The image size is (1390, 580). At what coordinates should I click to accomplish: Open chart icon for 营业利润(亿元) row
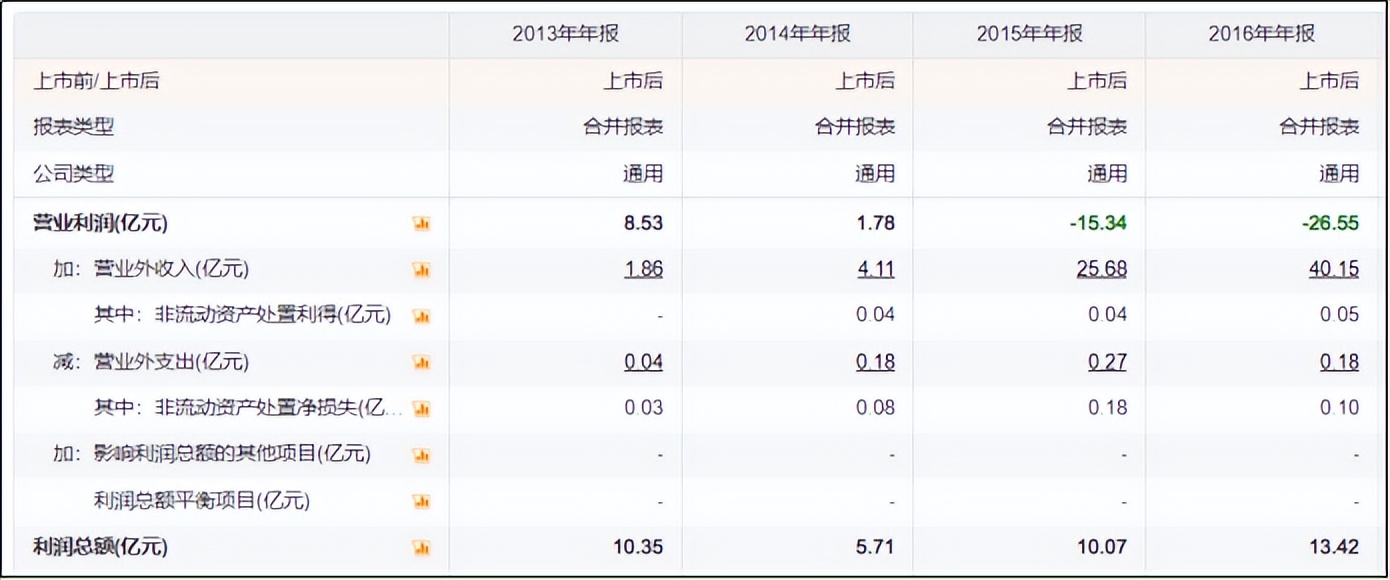(x=421, y=224)
